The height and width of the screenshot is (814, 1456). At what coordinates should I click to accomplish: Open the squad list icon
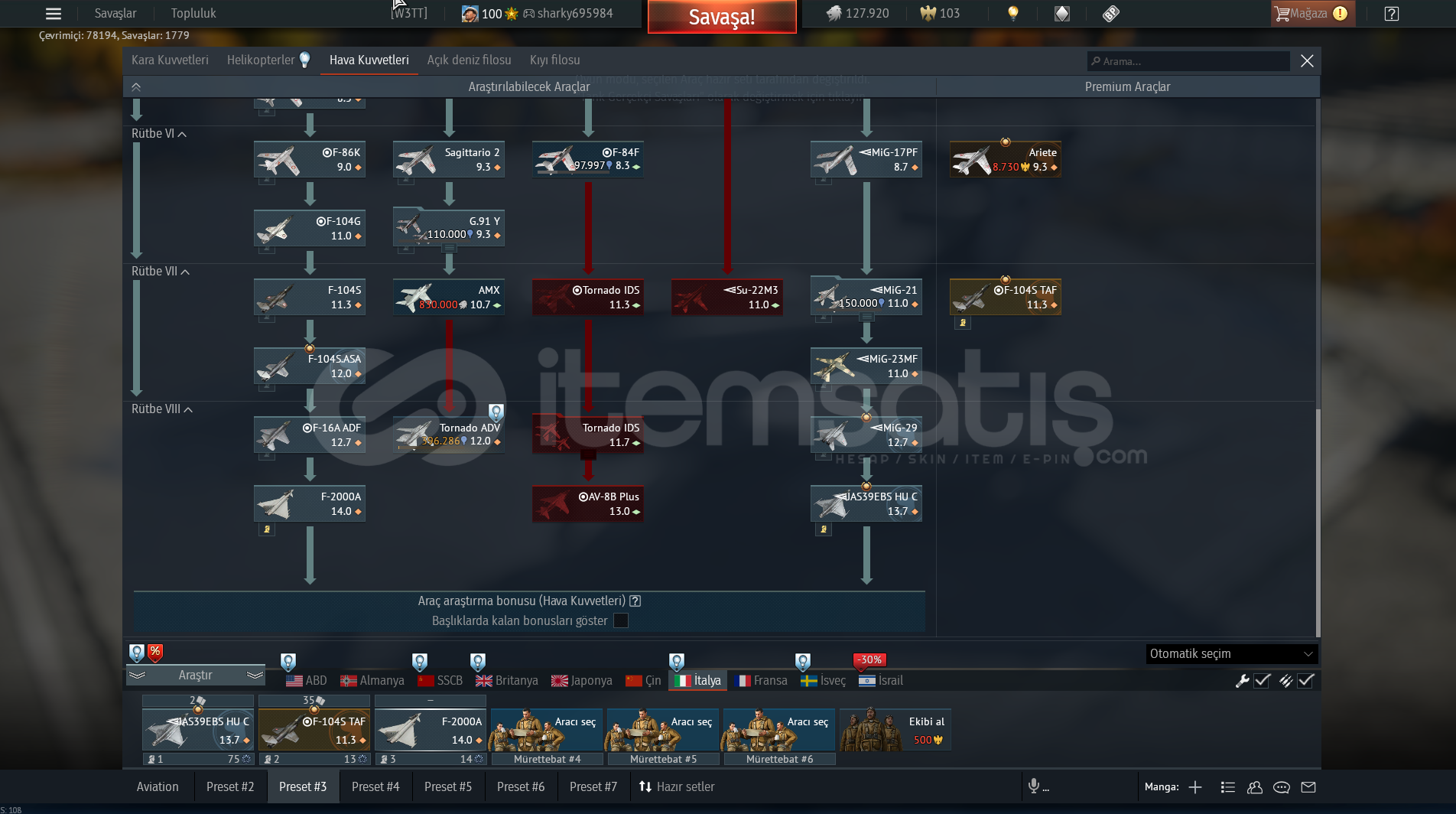point(1228,786)
